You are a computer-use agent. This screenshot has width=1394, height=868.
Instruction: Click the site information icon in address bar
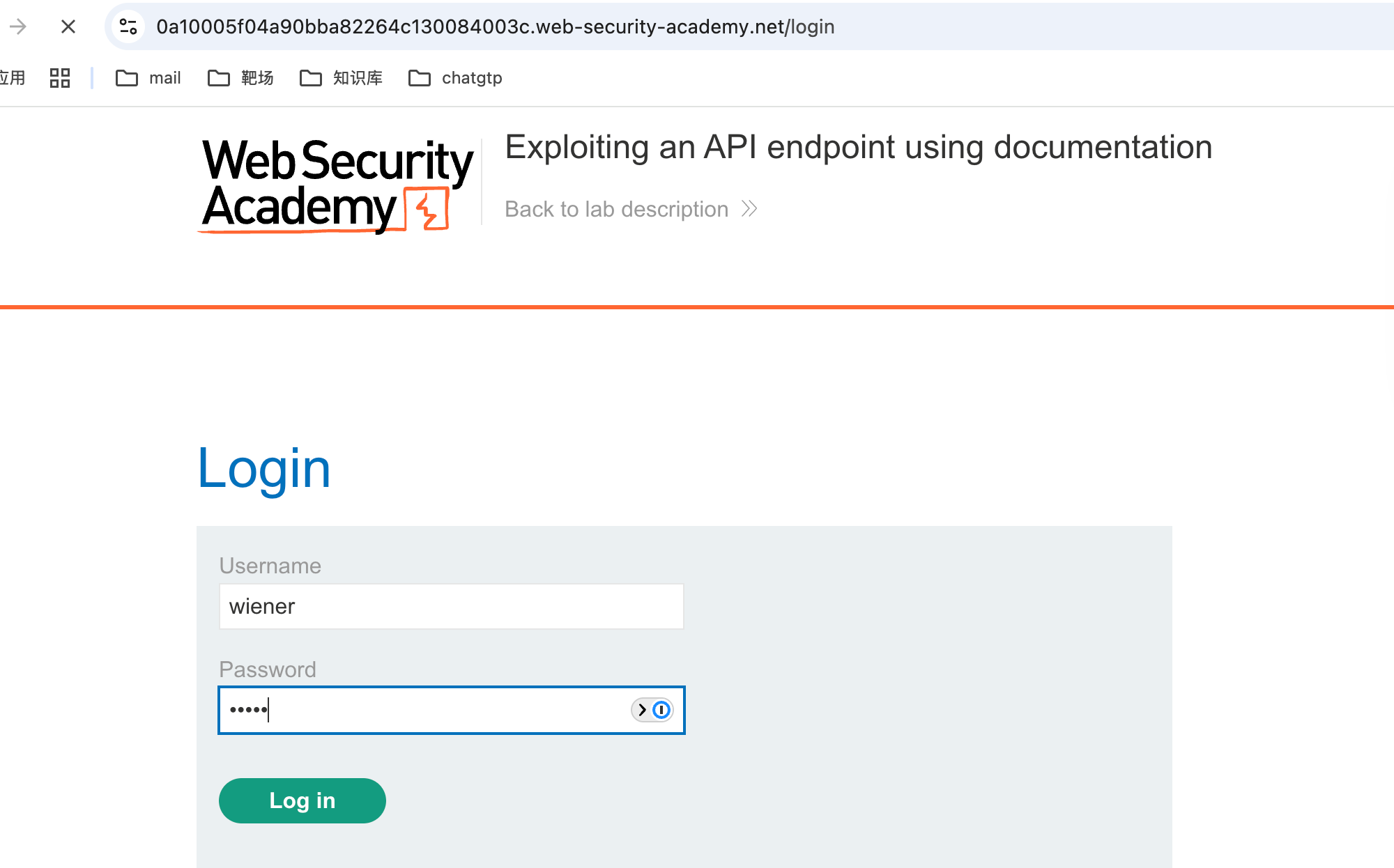pos(127,26)
